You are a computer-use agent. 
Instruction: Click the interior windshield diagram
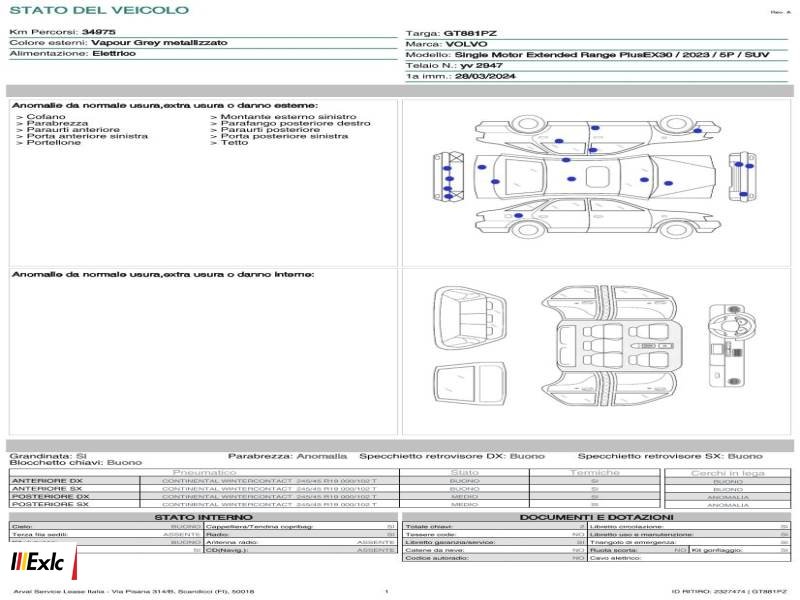[470, 384]
